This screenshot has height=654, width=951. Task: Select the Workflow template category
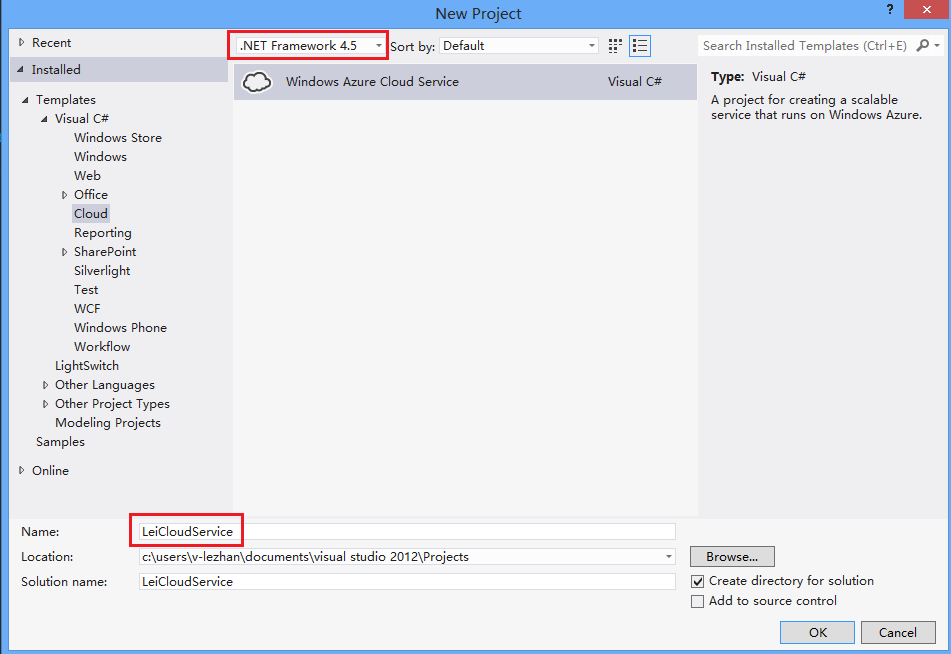(102, 347)
